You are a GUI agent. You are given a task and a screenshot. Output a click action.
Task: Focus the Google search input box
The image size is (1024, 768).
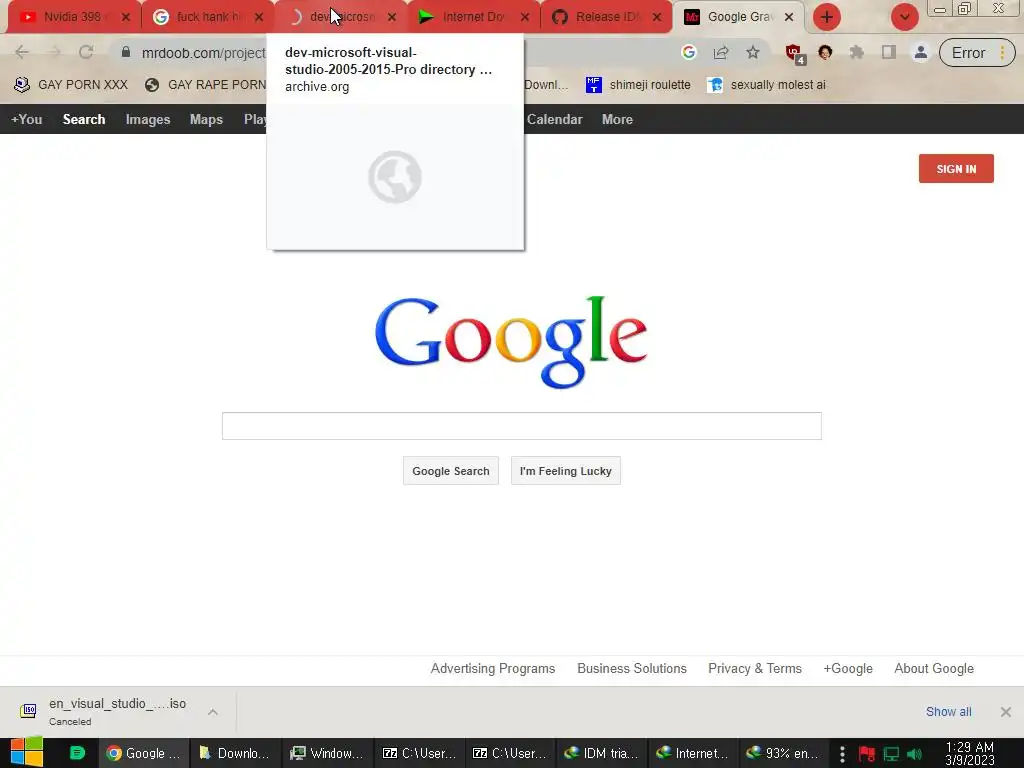point(522,426)
